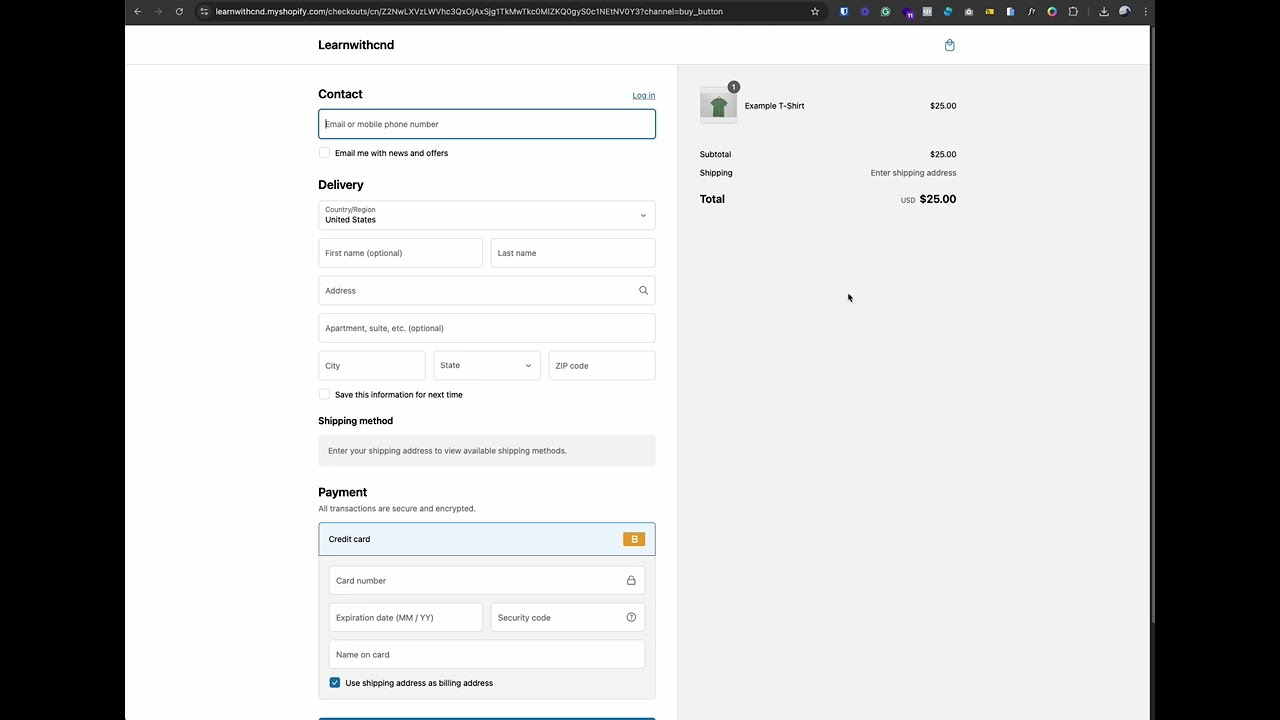
Task: Click the card number lock icon
Action: pyautogui.click(x=631, y=580)
